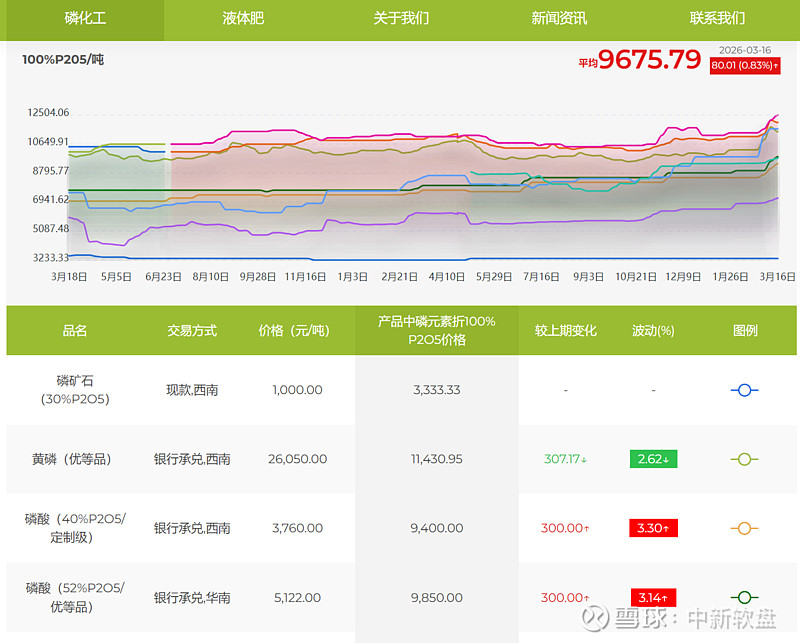The image size is (800, 643).
Task: Click the 6941.62 y-axis value
Action: pos(51,200)
